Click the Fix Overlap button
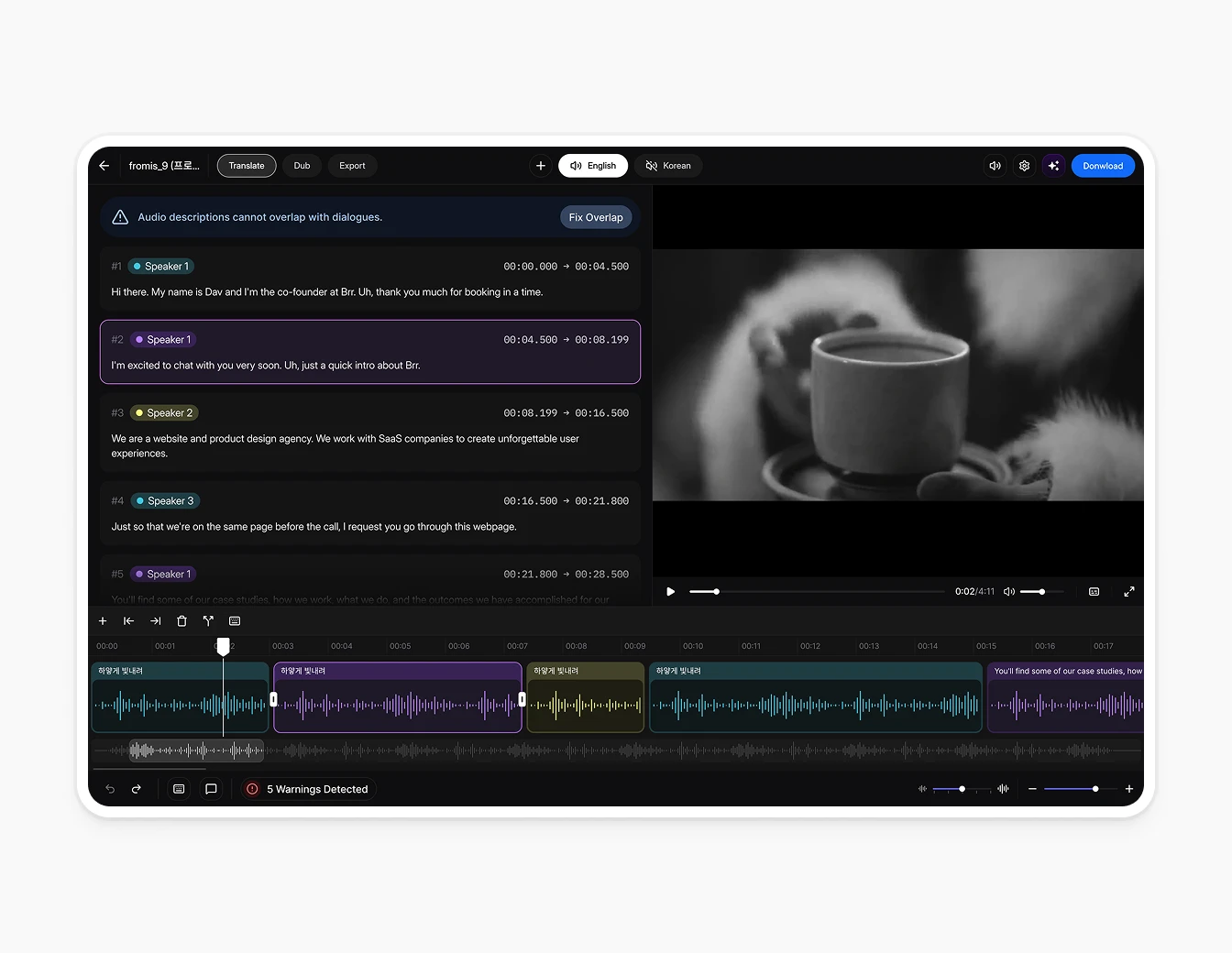 coord(596,217)
